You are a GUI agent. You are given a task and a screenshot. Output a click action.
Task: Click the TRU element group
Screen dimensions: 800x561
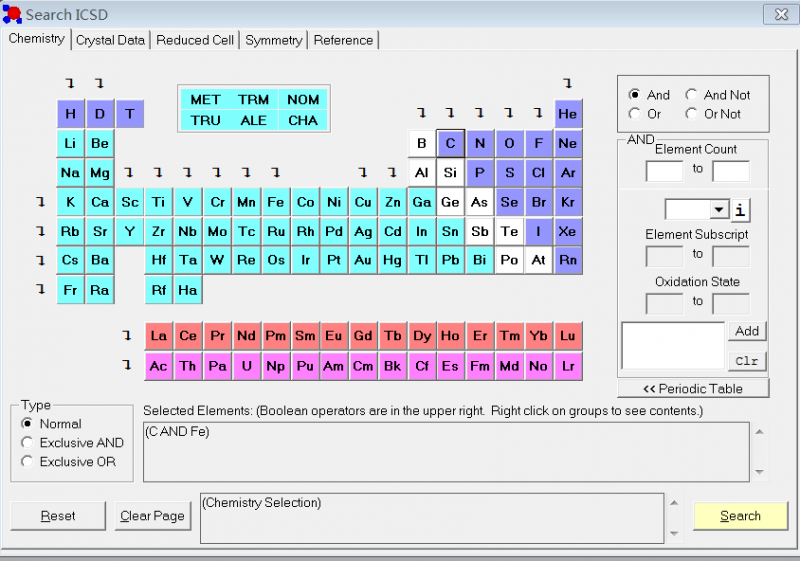pos(205,120)
